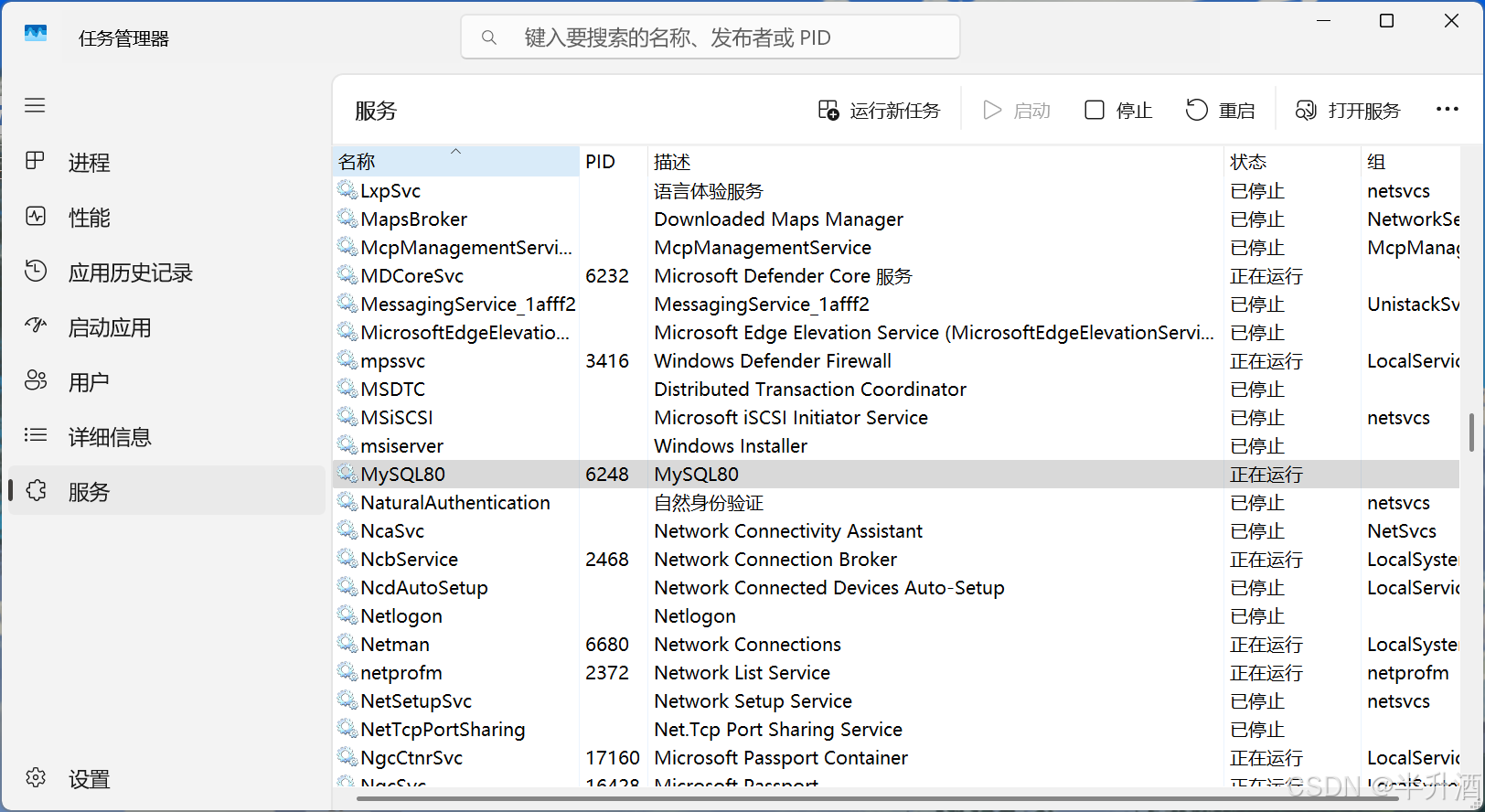
Task: Click the search box for name or PID
Action: (x=710, y=37)
